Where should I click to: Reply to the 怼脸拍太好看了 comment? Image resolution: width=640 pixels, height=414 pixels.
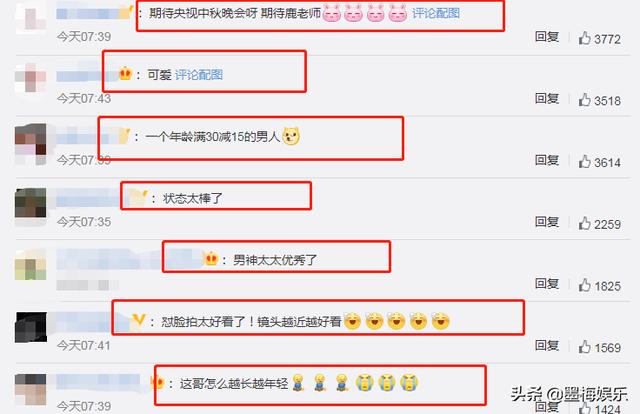click(547, 345)
